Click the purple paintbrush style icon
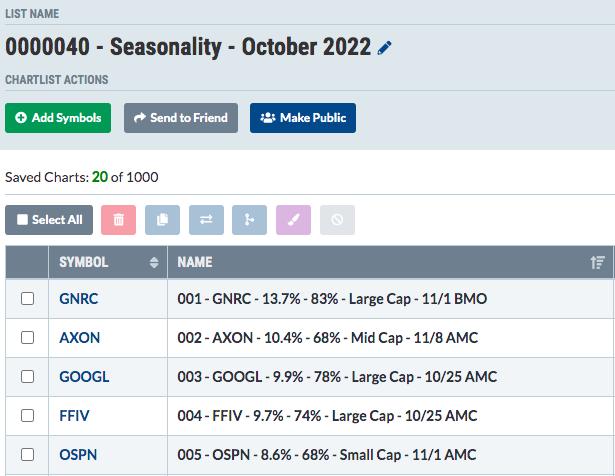This screenshot has width=615, height=476. coord(293,220)
